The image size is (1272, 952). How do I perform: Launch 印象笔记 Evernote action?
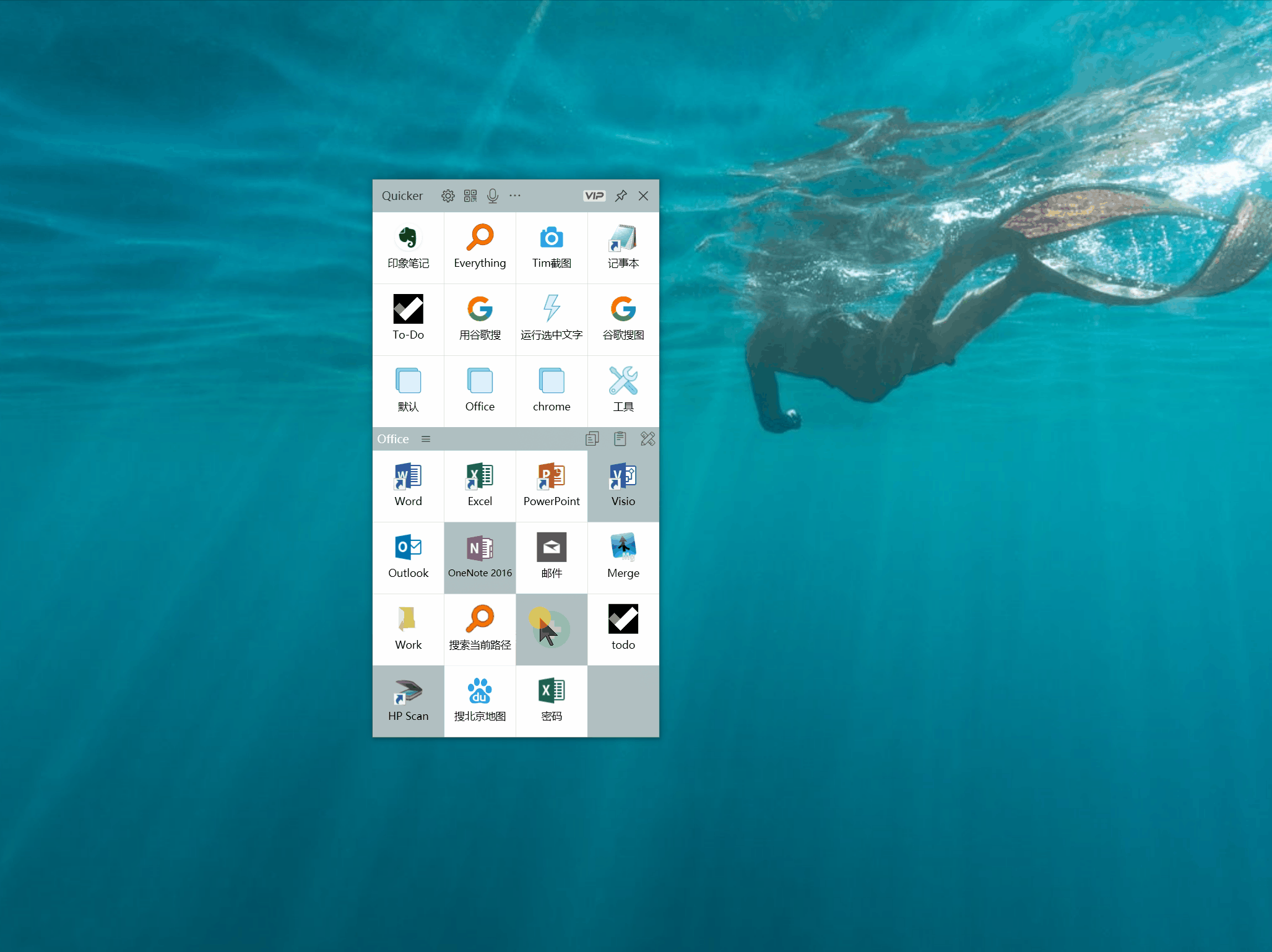[x=409, y=248]
